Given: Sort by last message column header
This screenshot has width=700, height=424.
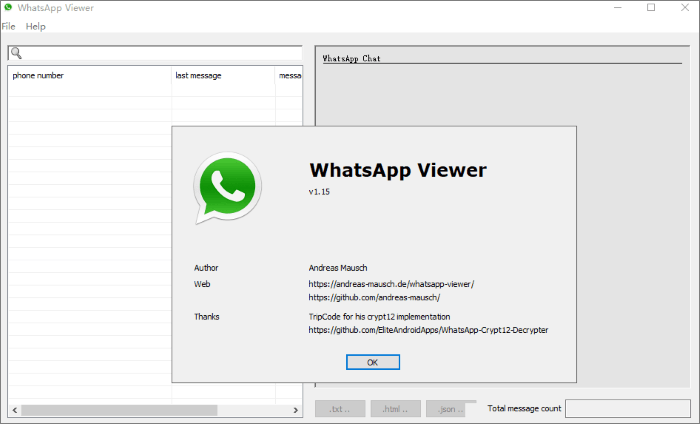Looking at the screenshot, I should pyautogui.click(x=223, y=75).
